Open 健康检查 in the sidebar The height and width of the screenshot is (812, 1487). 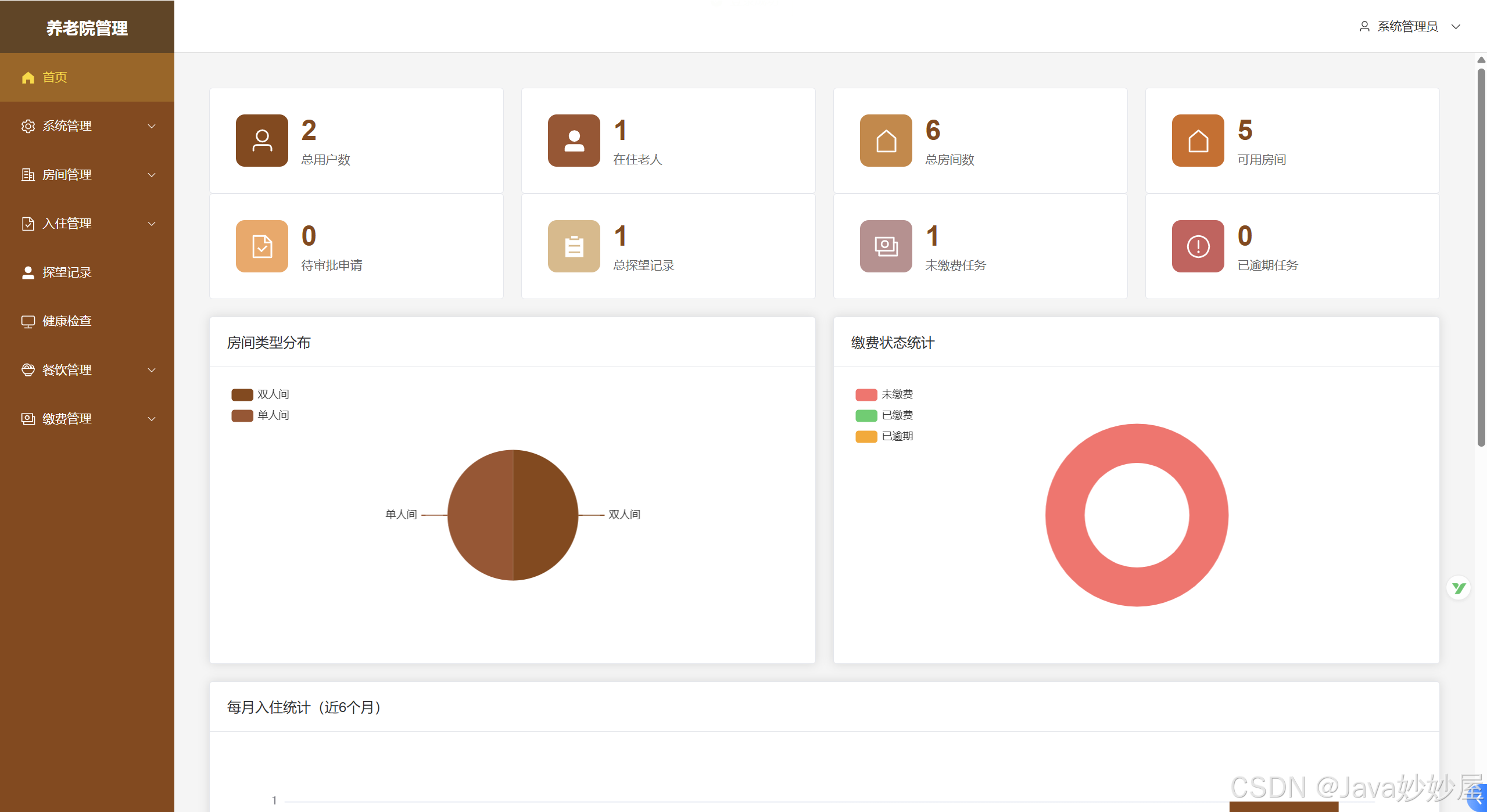67,321
